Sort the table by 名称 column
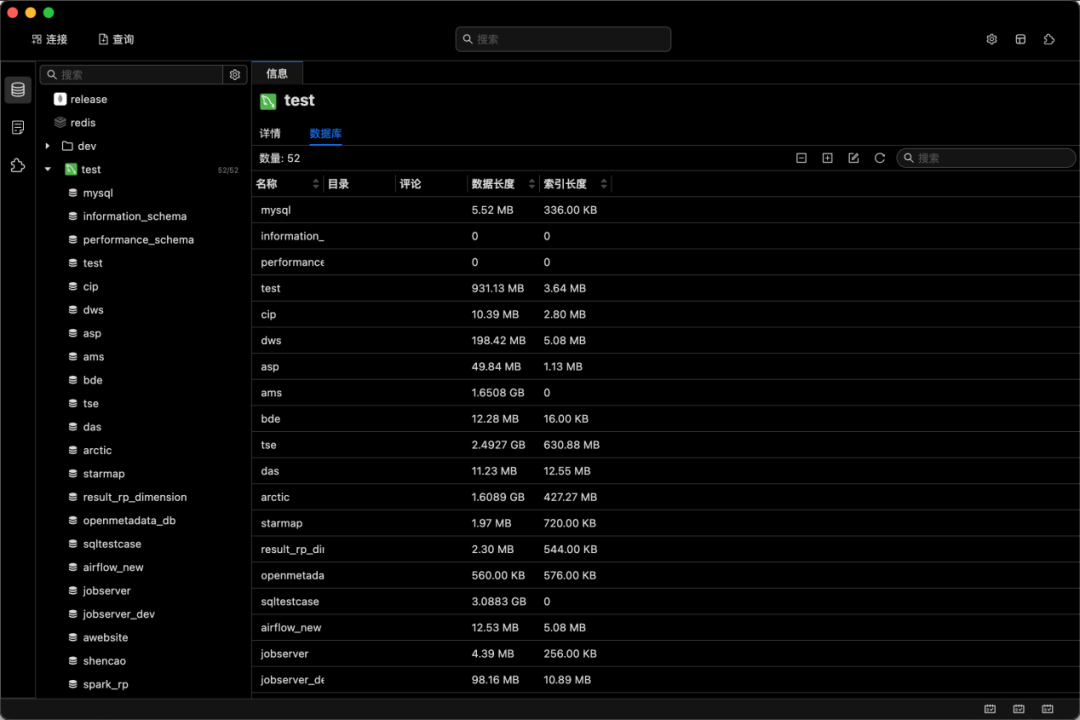 pos(316,184)
